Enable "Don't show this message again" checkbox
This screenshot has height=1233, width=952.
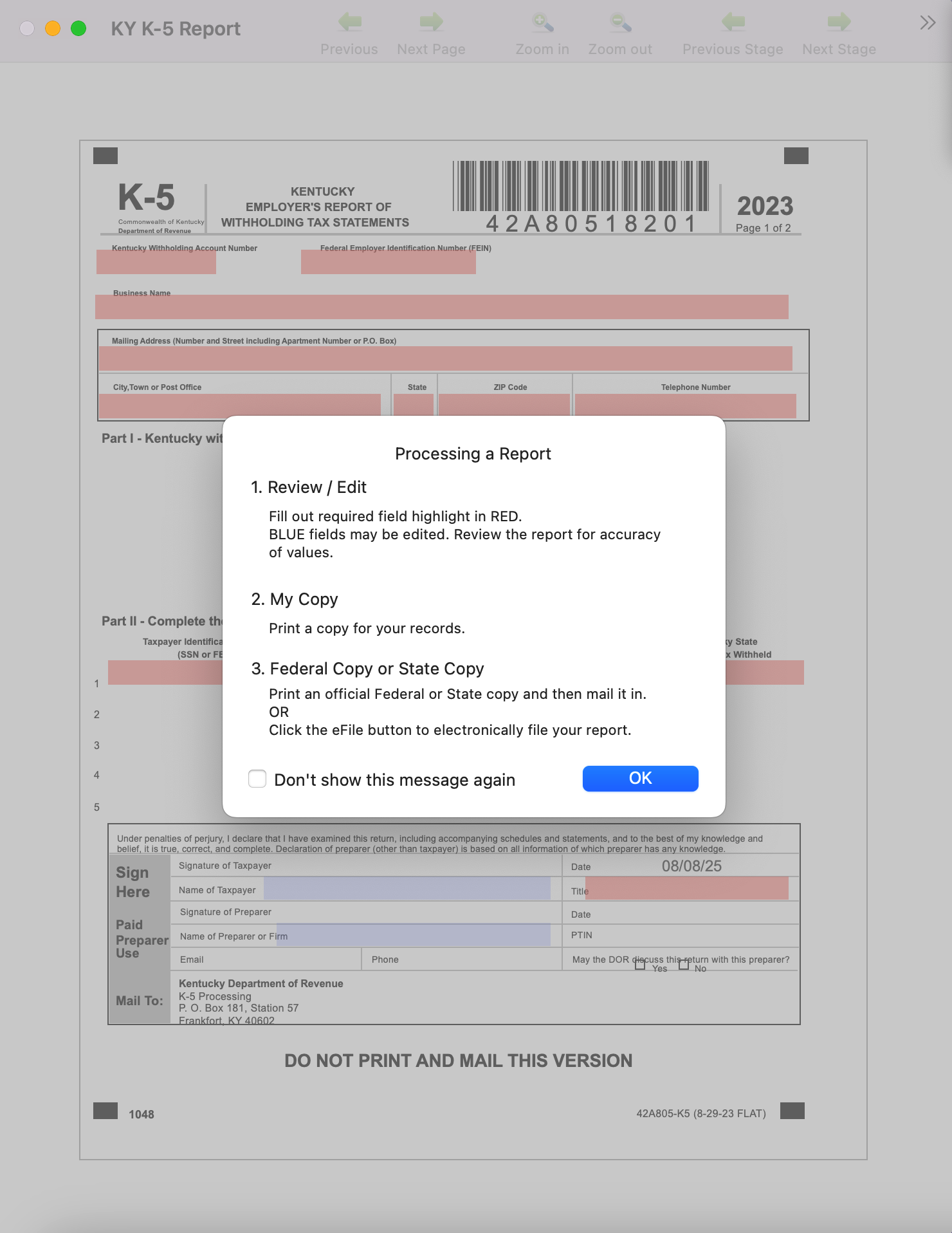pyautogui.click(x=257, y=779)
